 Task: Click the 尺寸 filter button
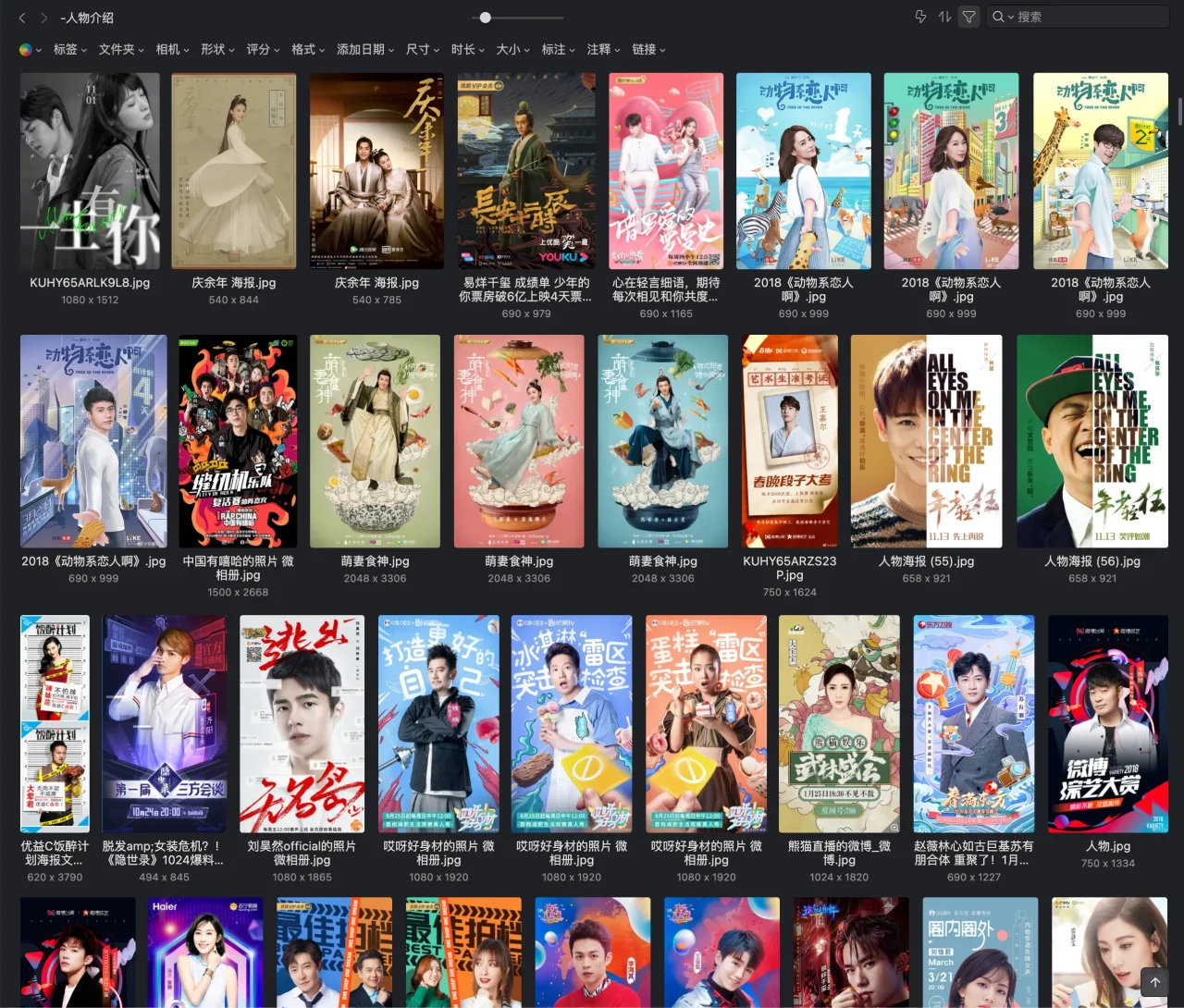[422, 50]
